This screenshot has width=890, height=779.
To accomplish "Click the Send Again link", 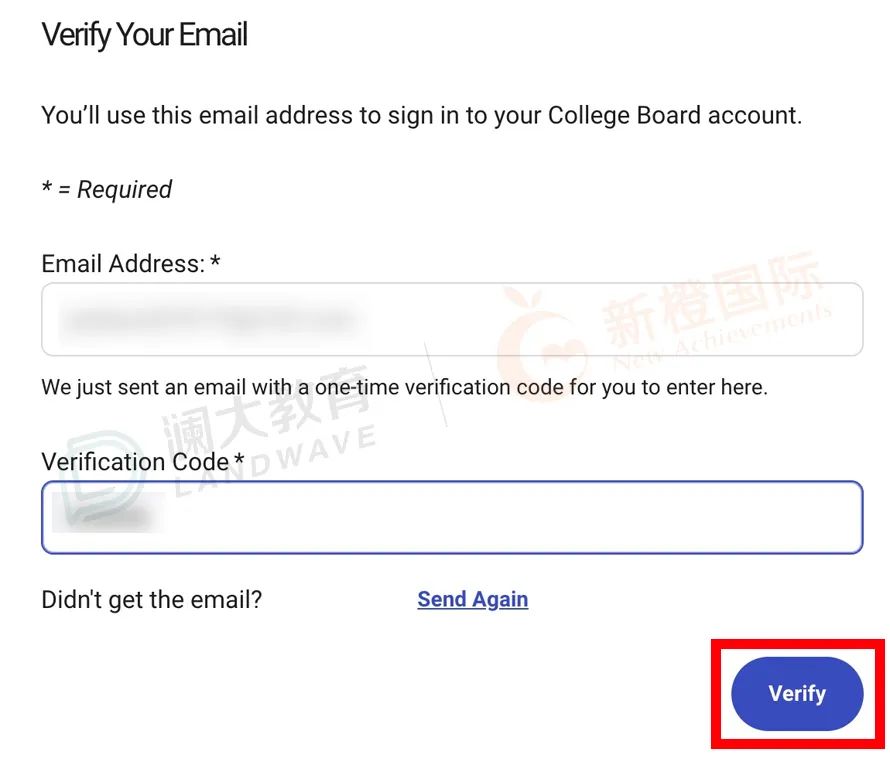I will (x=472, y=599).
